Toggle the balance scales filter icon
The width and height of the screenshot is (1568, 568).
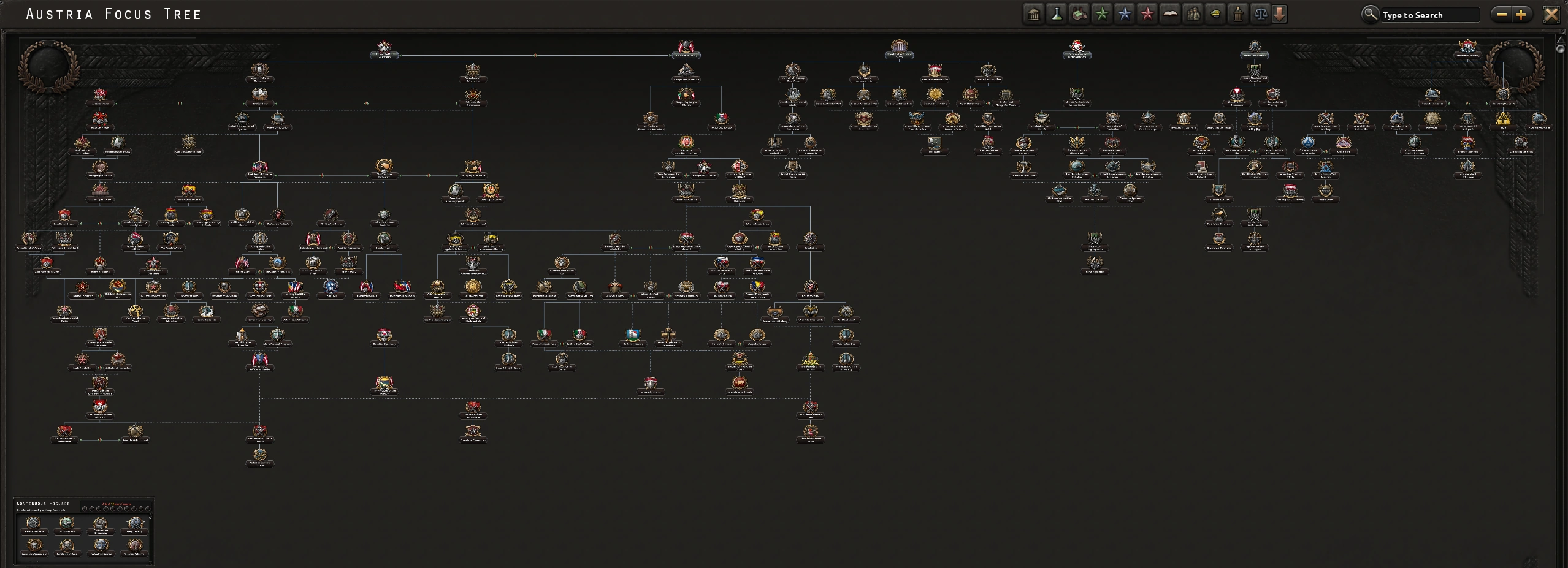1261,14
